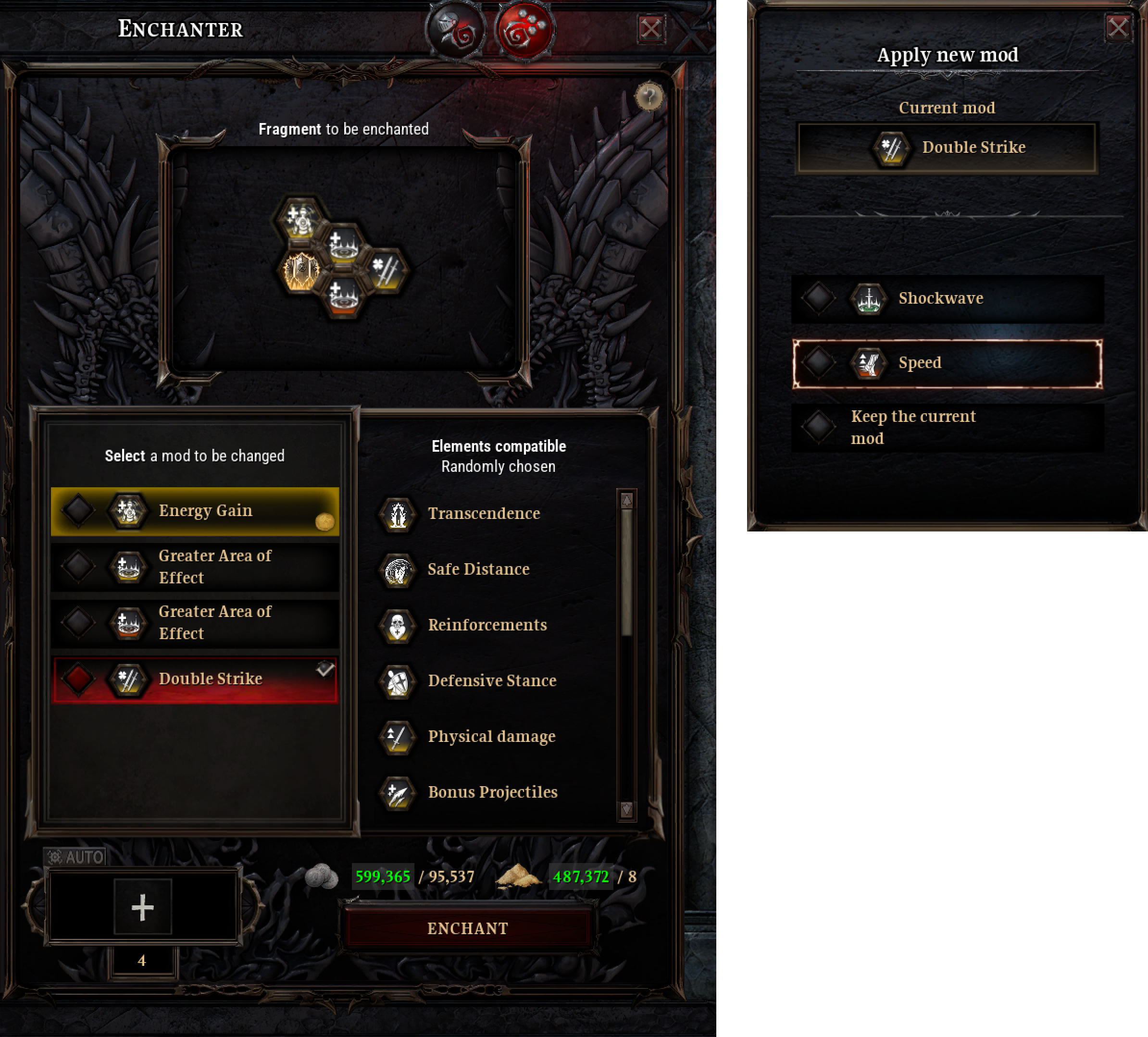Close the Apply new mod panel
The width and height of the screenshot is (1148, 1037).
(1117, 27)
